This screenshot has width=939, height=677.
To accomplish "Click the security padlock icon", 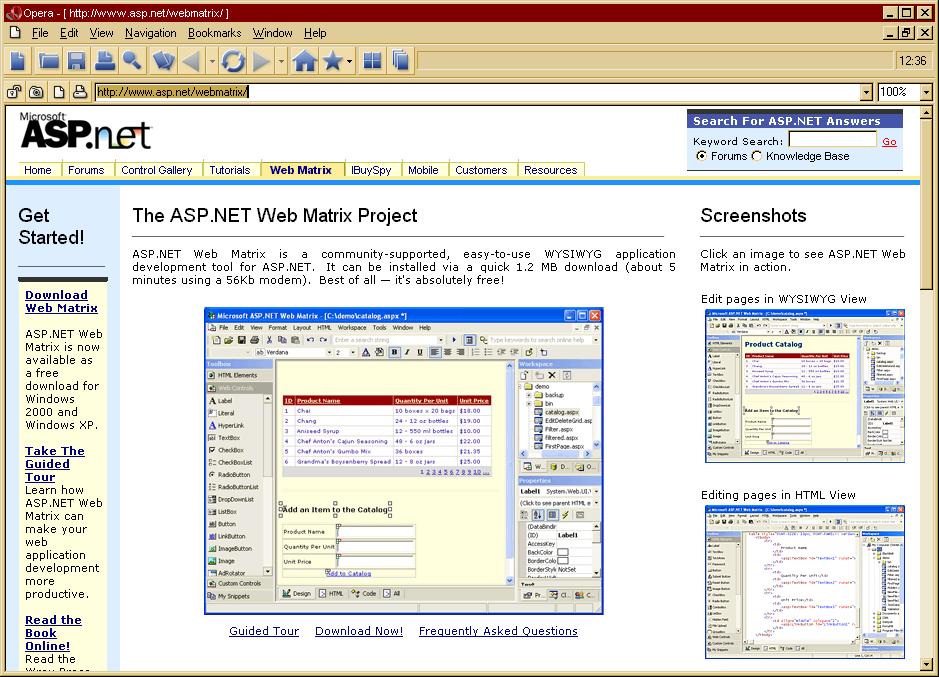I will [x=14, y=92].
